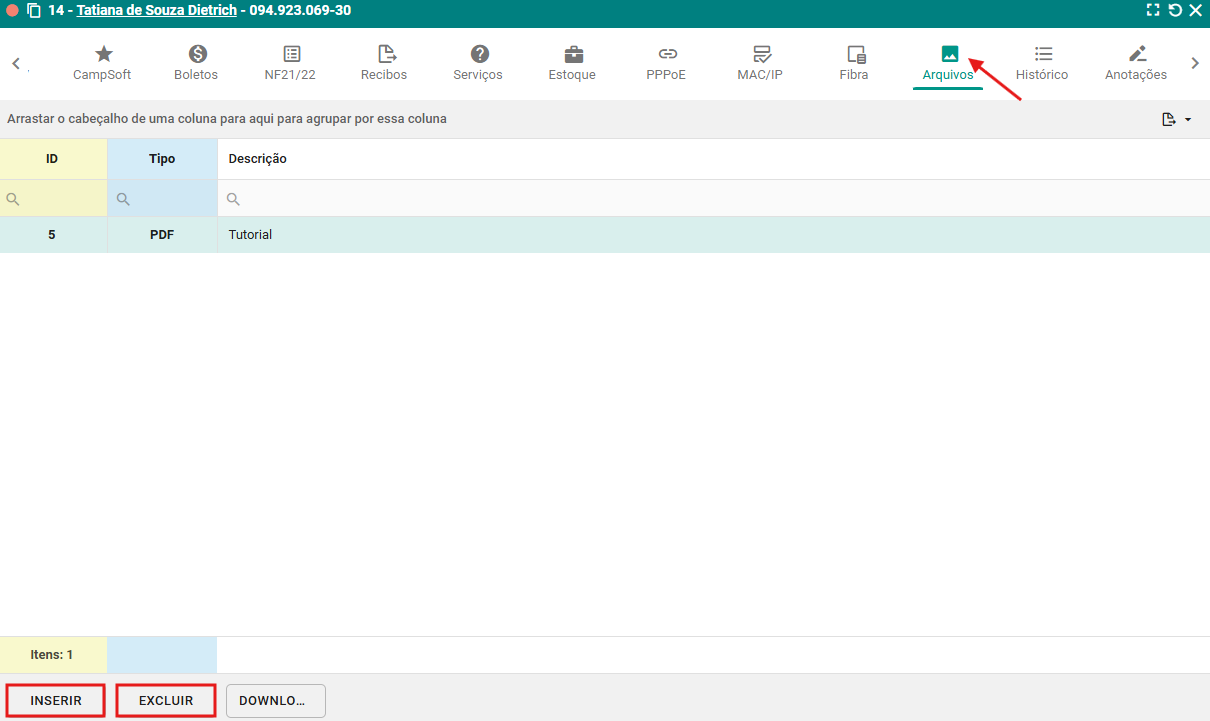Open the MAC/IP tab icon
The image size is (1210, 721).
[760, 55]
